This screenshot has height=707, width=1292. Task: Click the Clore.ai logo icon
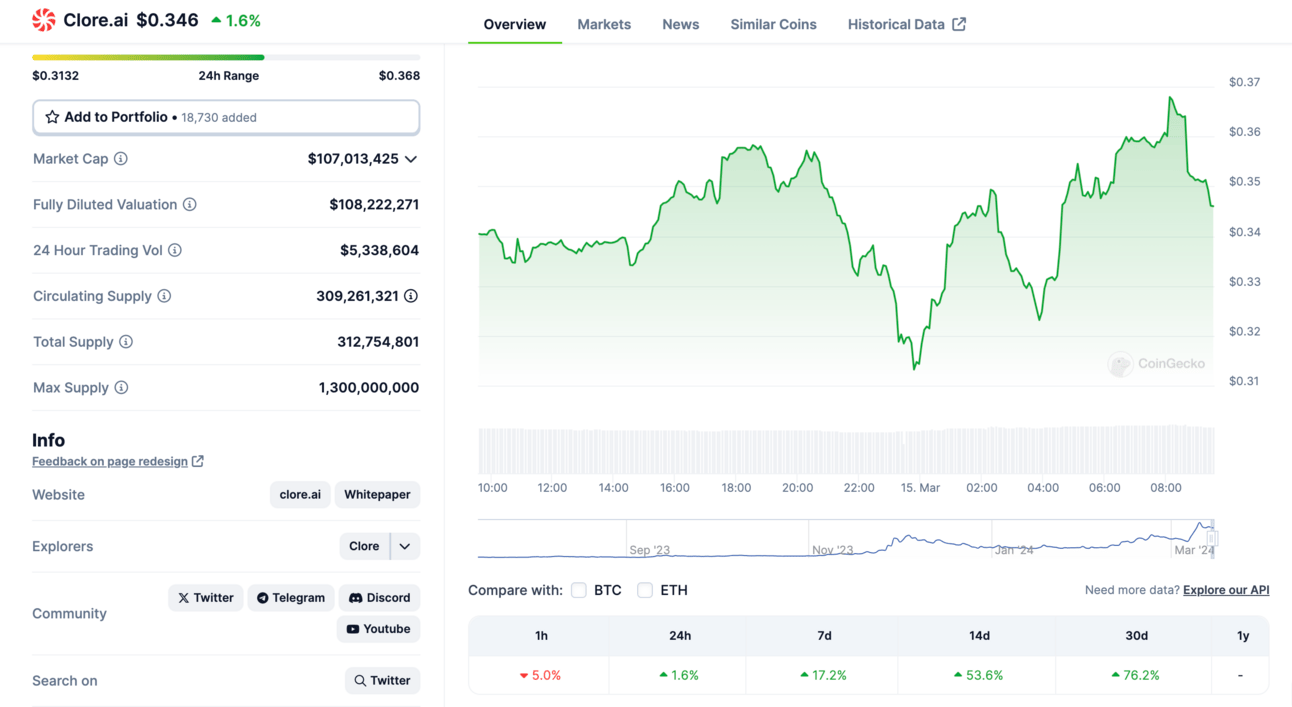pos(44,20)
